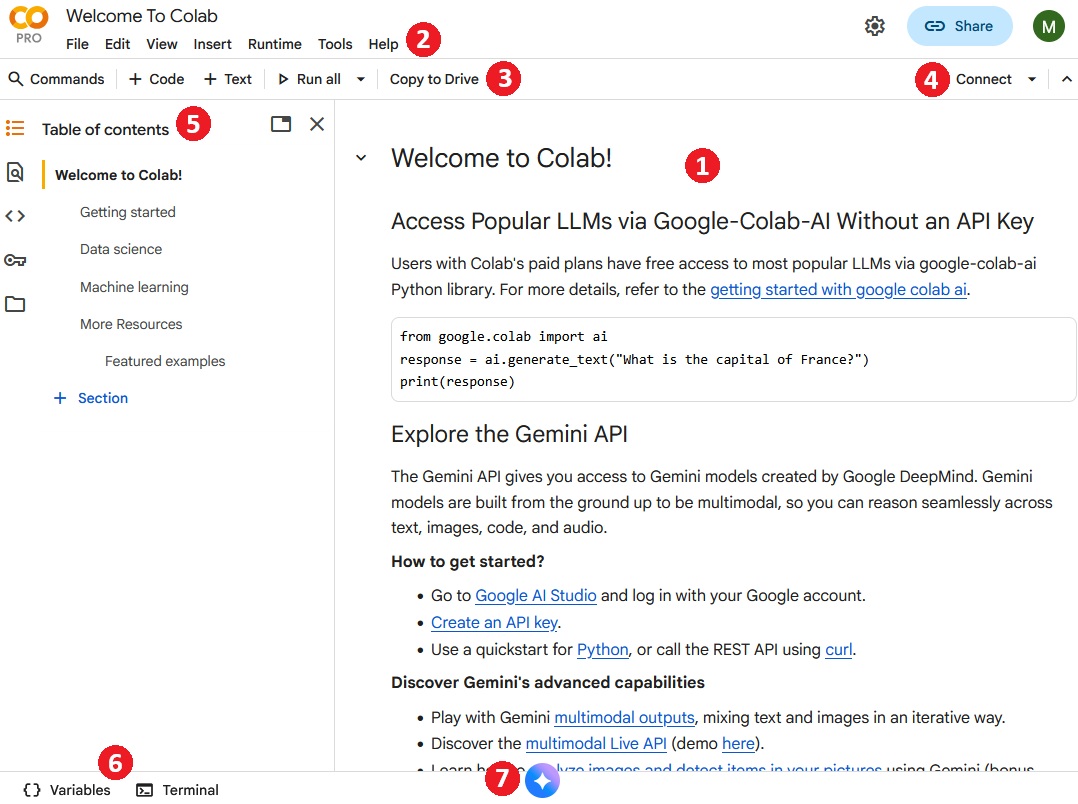
Task: Jump to More Resources section
Action: 131,324
